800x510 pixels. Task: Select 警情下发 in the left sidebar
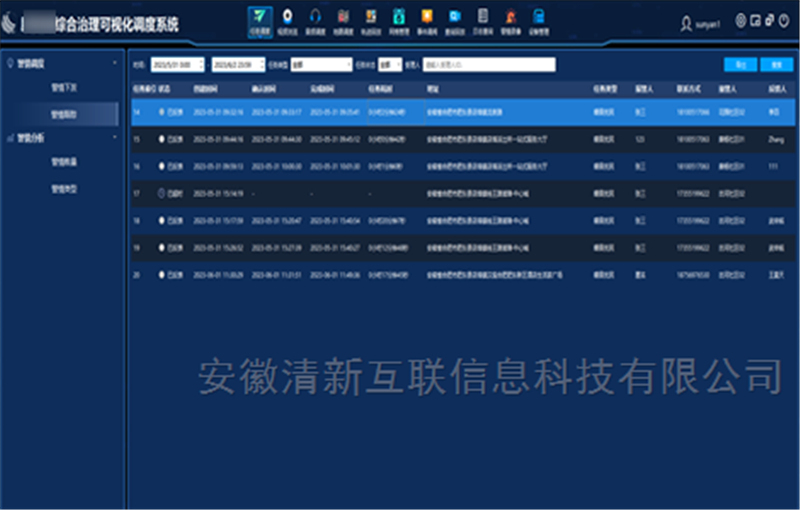(64, 88)
